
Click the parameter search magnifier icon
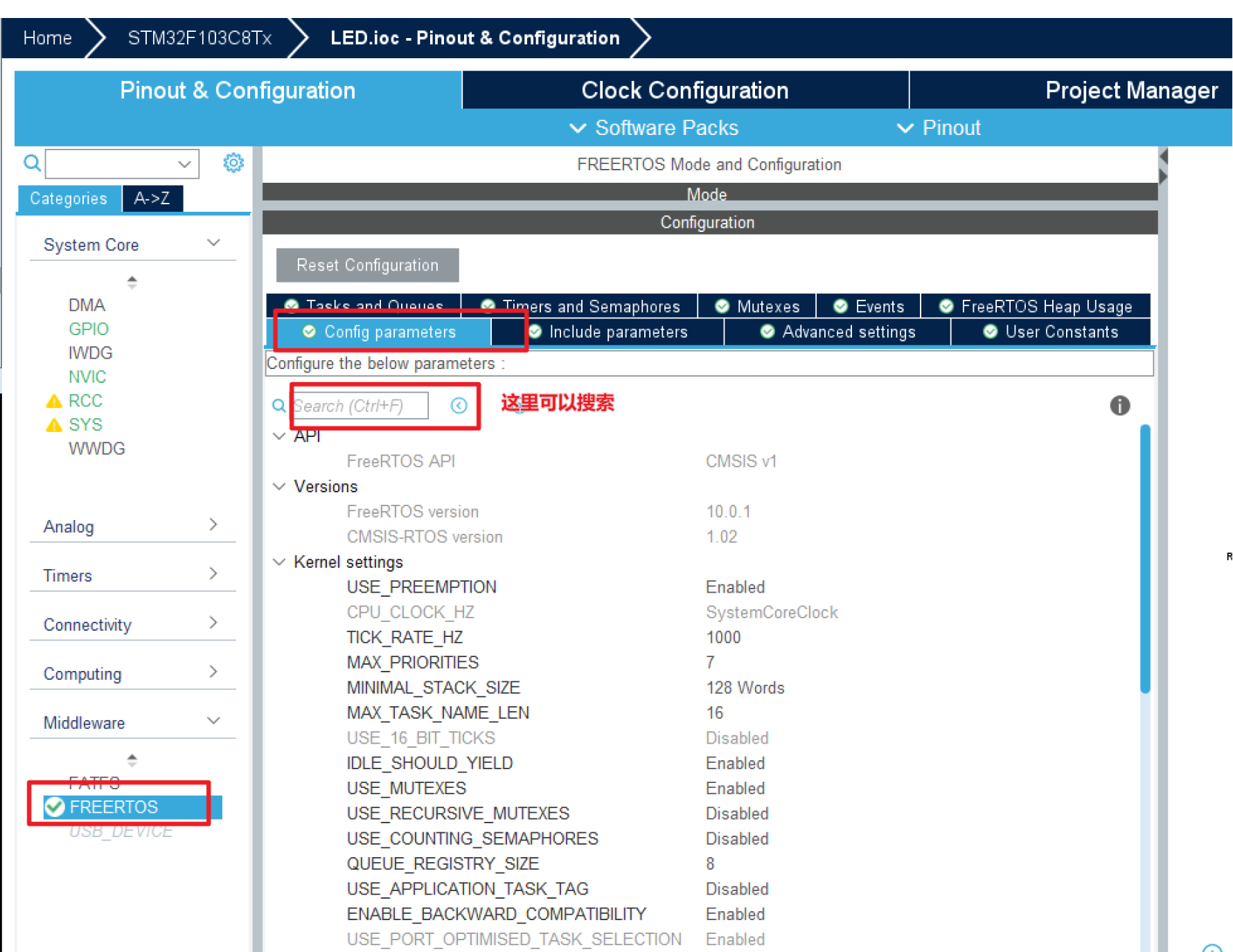tap(278, 406)
